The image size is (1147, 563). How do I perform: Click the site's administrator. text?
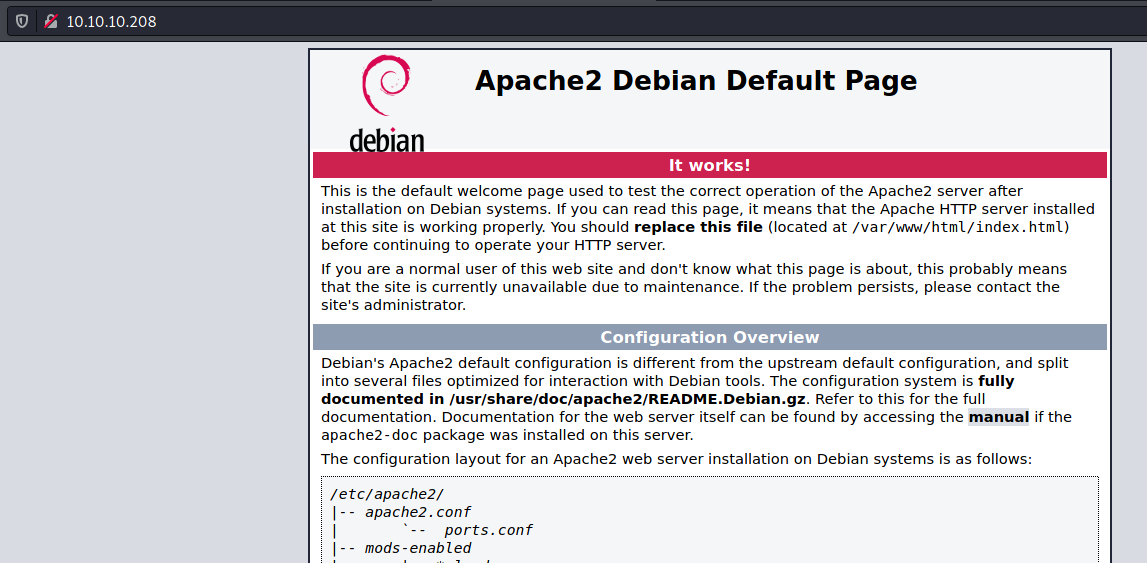coord(394,306)
